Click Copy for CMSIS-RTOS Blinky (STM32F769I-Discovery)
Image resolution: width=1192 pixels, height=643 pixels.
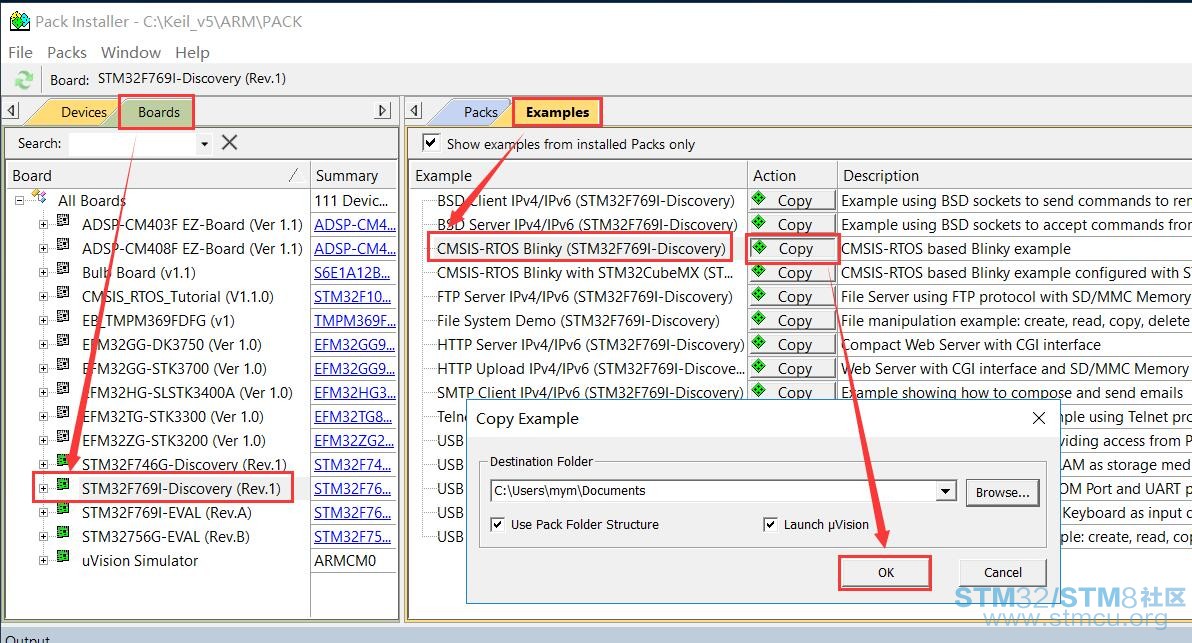[792, 249]
